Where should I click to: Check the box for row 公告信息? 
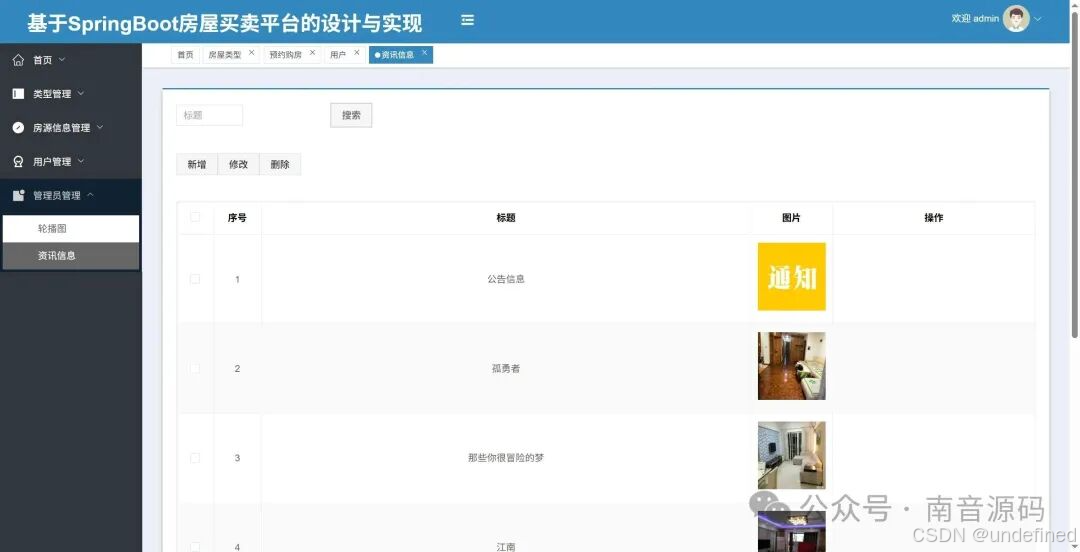pos(195,279)
